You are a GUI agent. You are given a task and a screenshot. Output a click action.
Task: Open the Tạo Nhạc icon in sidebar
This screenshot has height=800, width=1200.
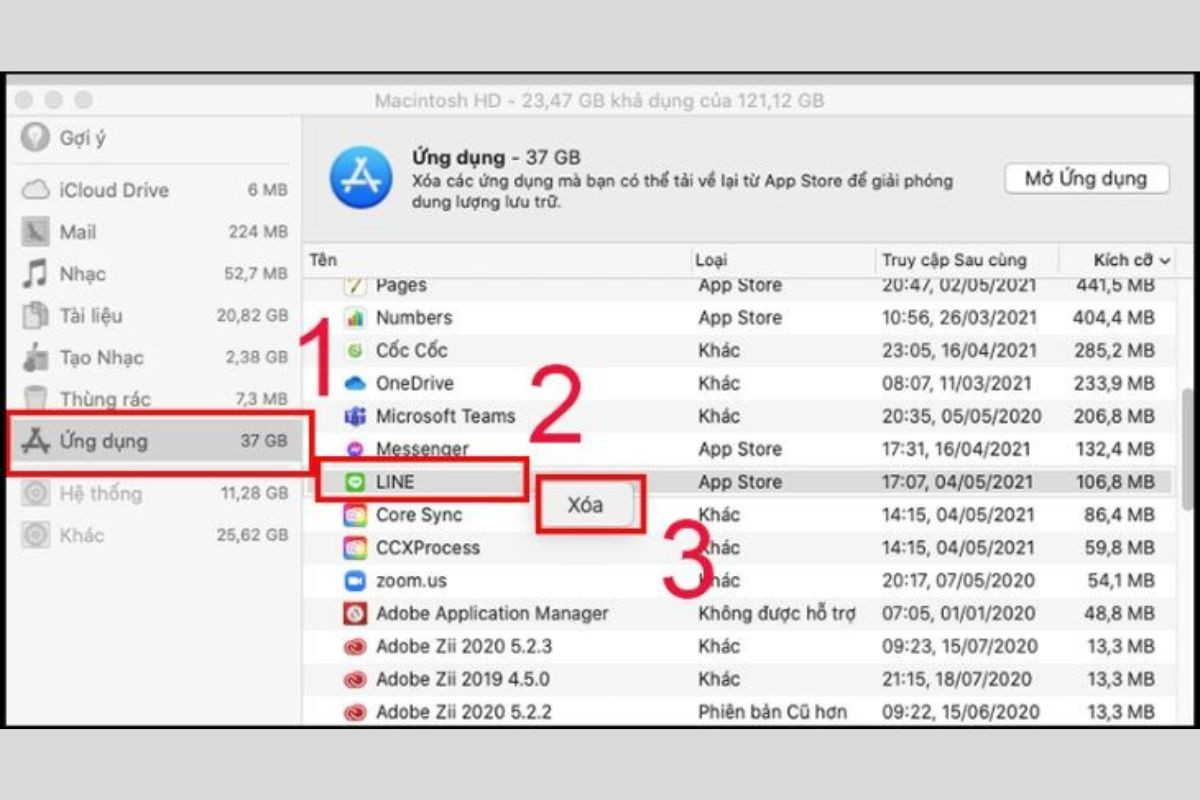click(x=36, y=357)
